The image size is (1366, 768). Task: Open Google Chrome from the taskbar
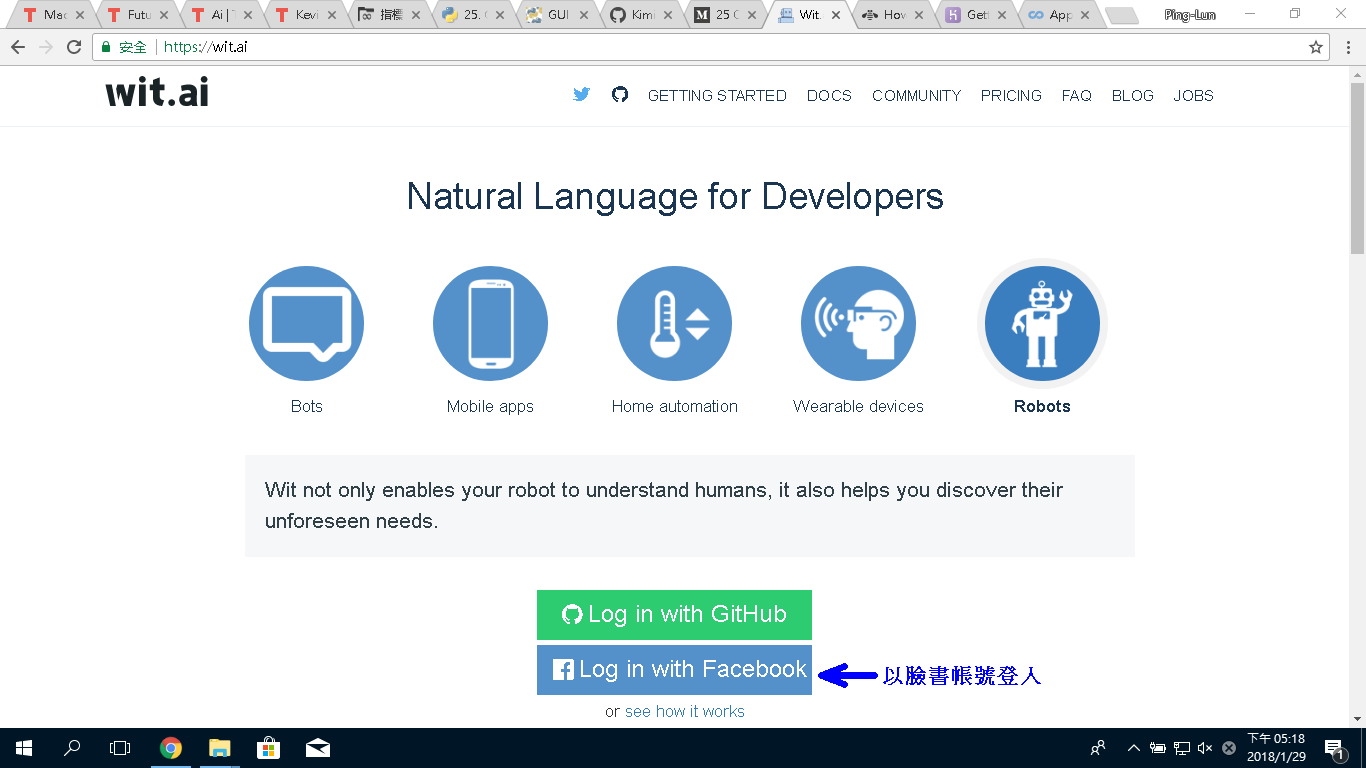pyautogui.click(x=171, y=748)
